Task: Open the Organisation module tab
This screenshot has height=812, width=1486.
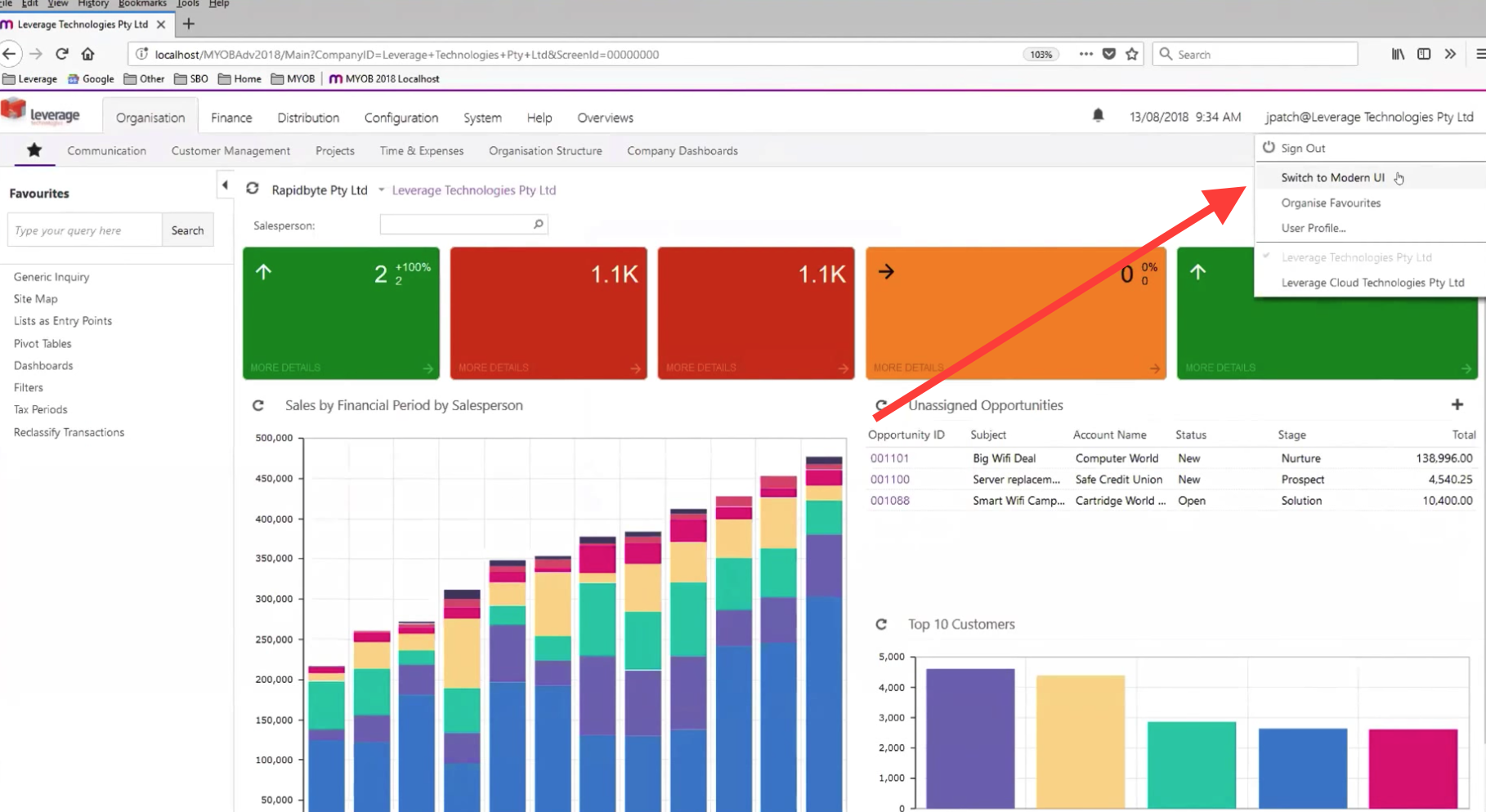Action: pyautogui.click(x=150, y=118)
